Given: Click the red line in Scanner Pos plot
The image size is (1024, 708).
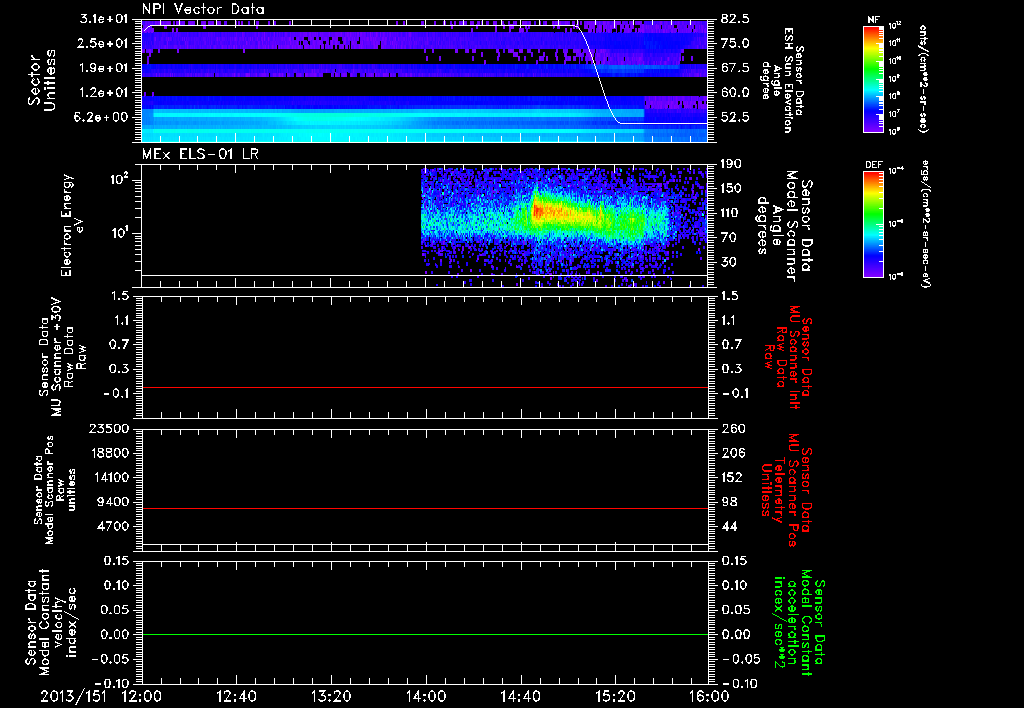Looking at the screenshot, I should (424, 508).
